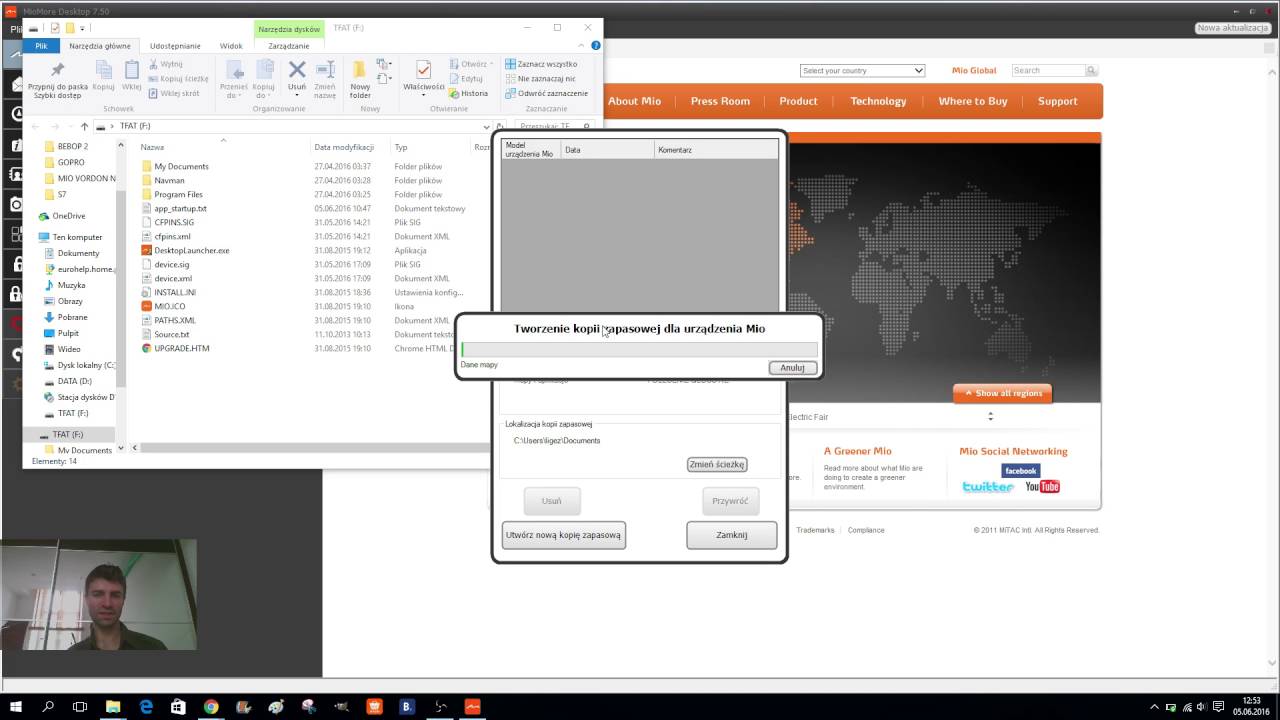
Task: Switch to the Udostępnianie ribbon tab
Action: pyautogui.click(x=175, y=46)
